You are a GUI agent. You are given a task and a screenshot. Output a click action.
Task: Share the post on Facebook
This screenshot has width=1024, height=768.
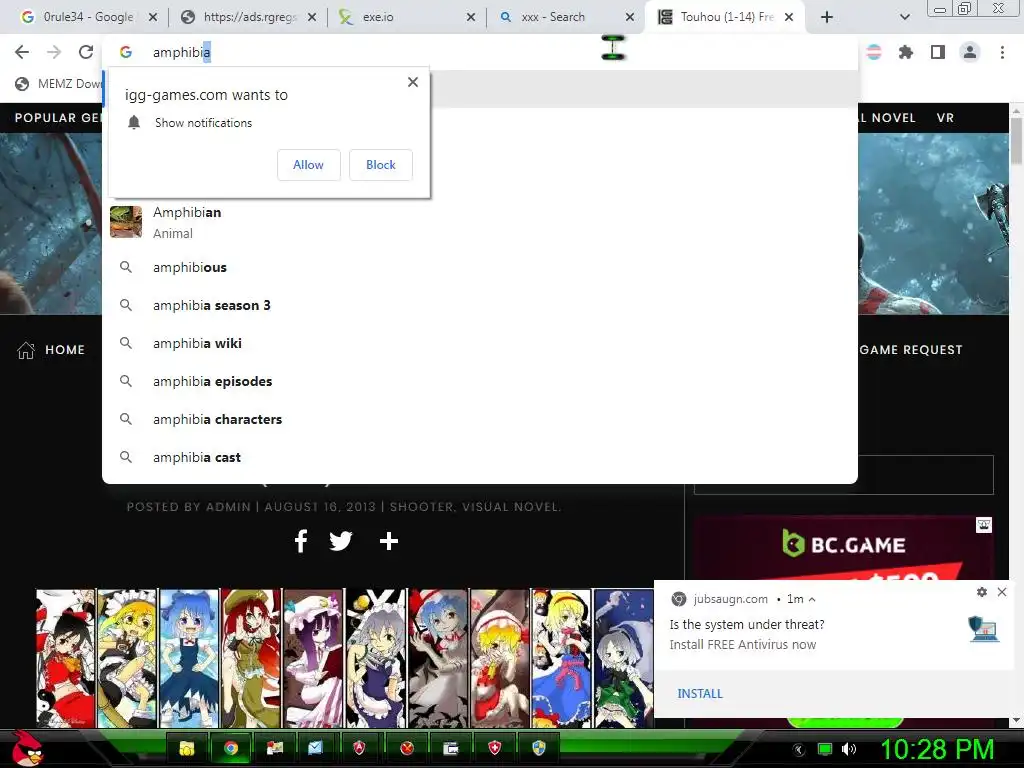tap(300, 541)
